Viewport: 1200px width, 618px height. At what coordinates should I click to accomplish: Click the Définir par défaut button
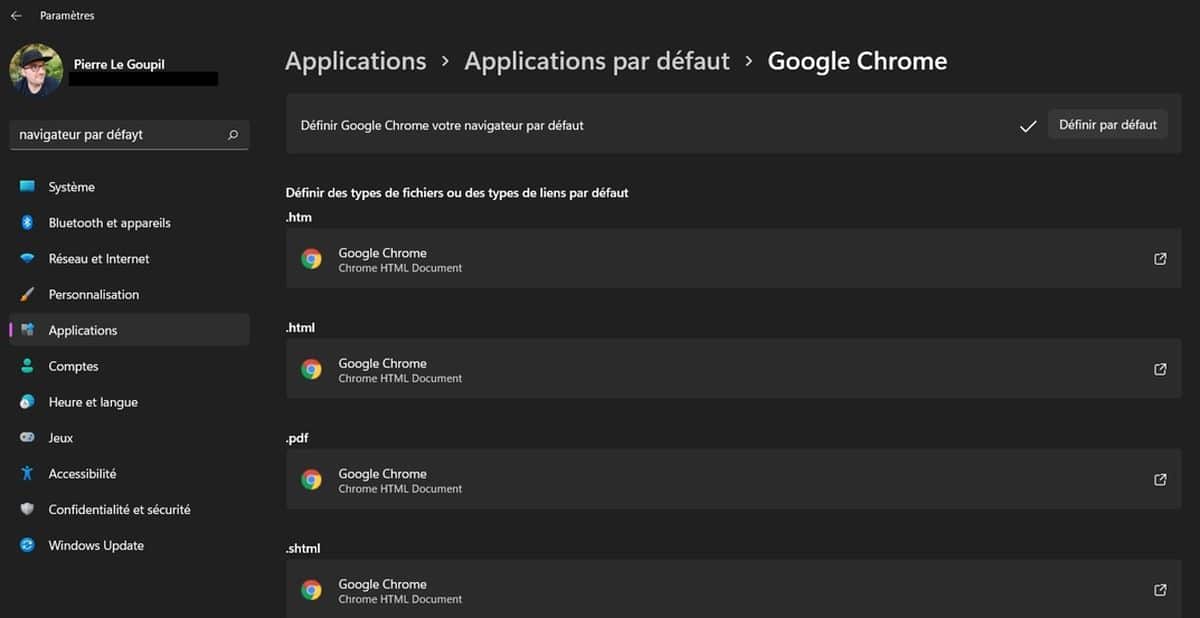pyautogui.click(x=1108, y=125)
